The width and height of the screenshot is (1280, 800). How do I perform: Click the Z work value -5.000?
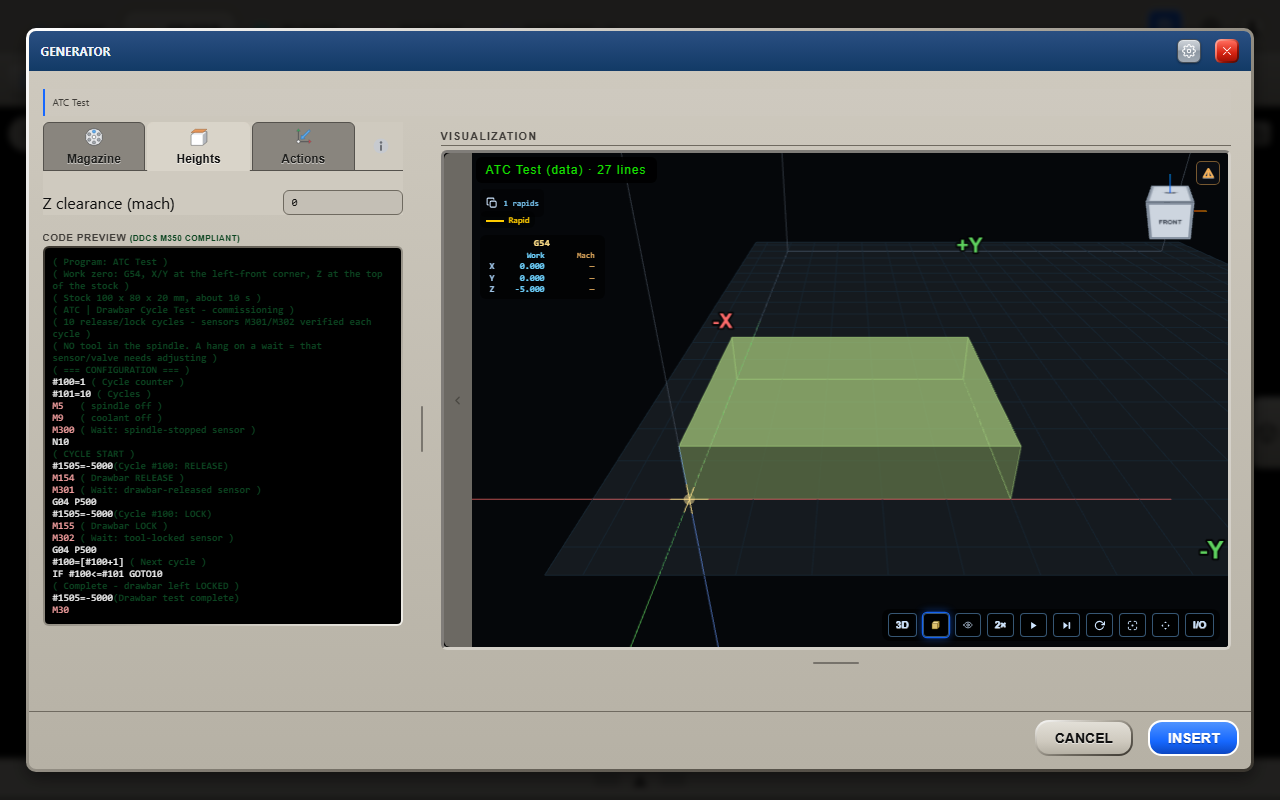tap(530, 289)
